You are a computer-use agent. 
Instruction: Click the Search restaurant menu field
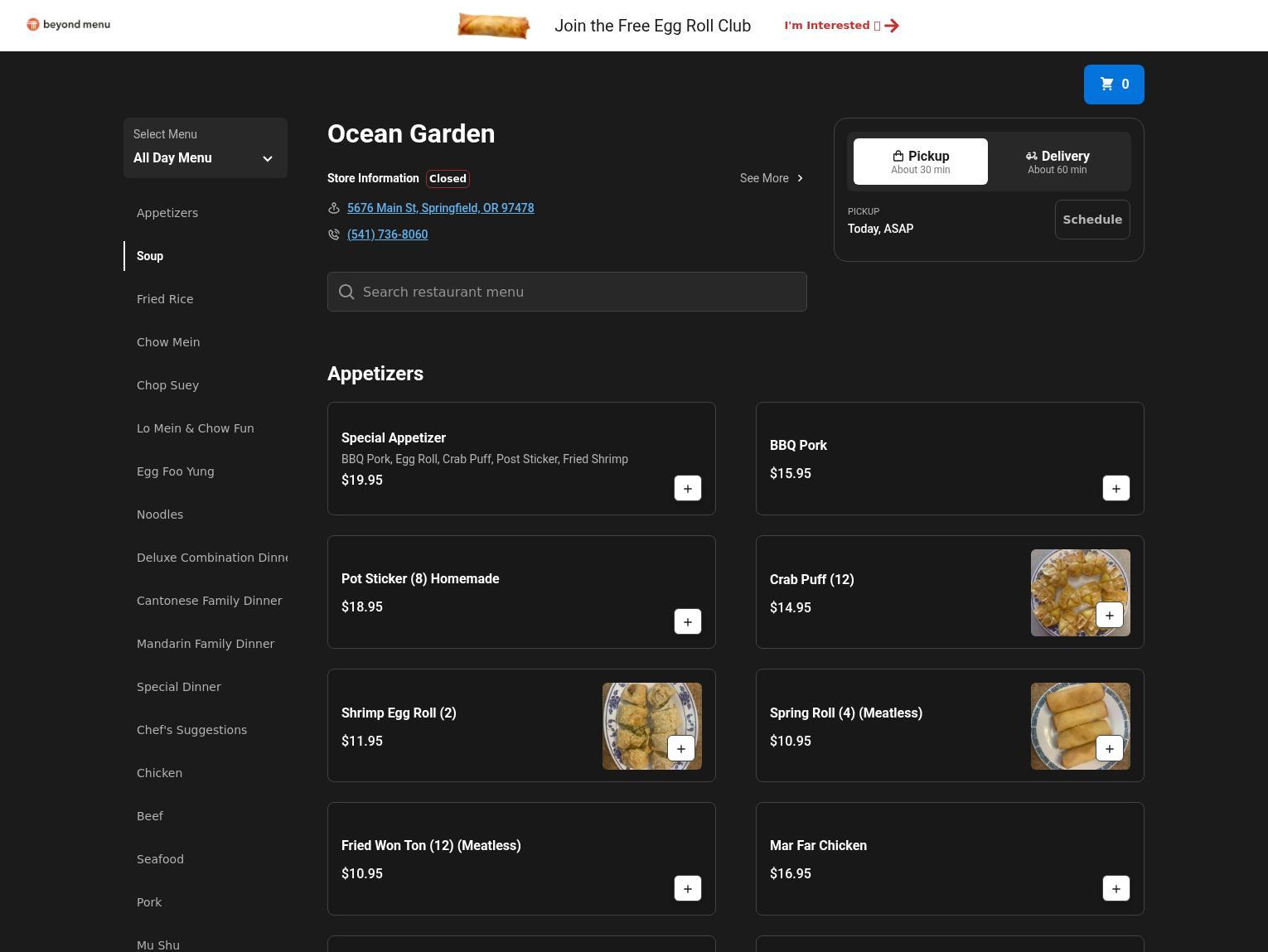pos(567,292)
